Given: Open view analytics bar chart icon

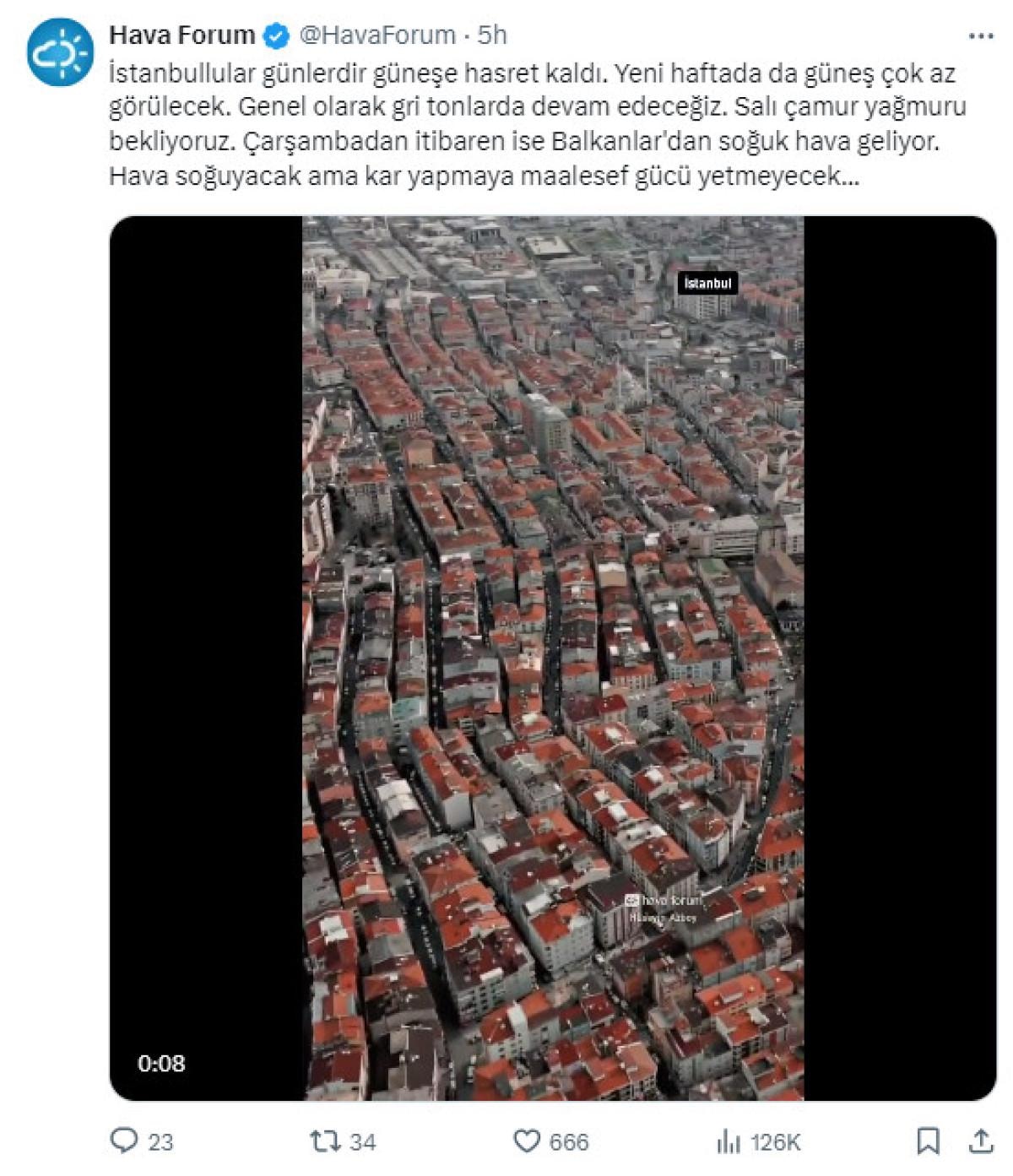Looking at the screenshot, I should pyautogui.click(x=728, y=1142).
